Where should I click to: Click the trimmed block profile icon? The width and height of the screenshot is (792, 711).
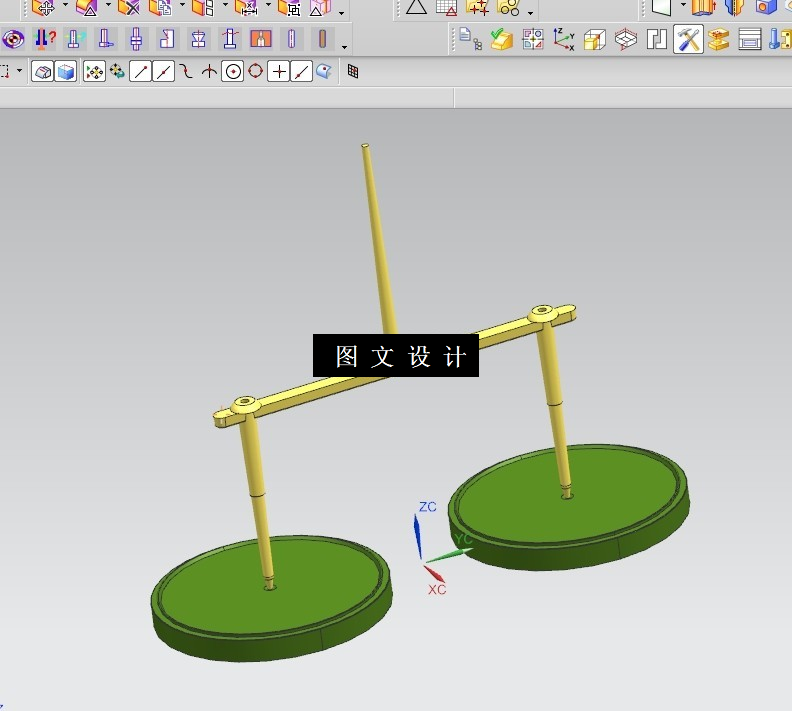click(x=167, y=39)
